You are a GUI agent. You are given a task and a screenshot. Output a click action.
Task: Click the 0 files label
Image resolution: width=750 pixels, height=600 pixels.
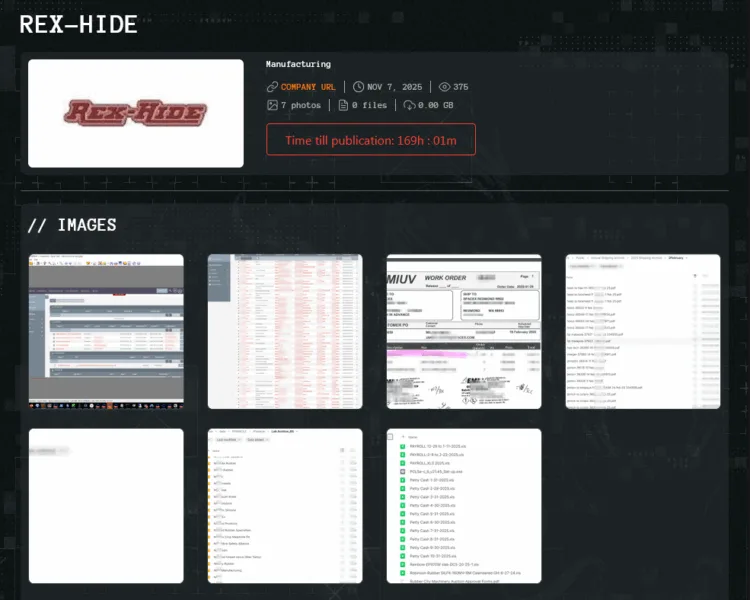click(369, 105)
